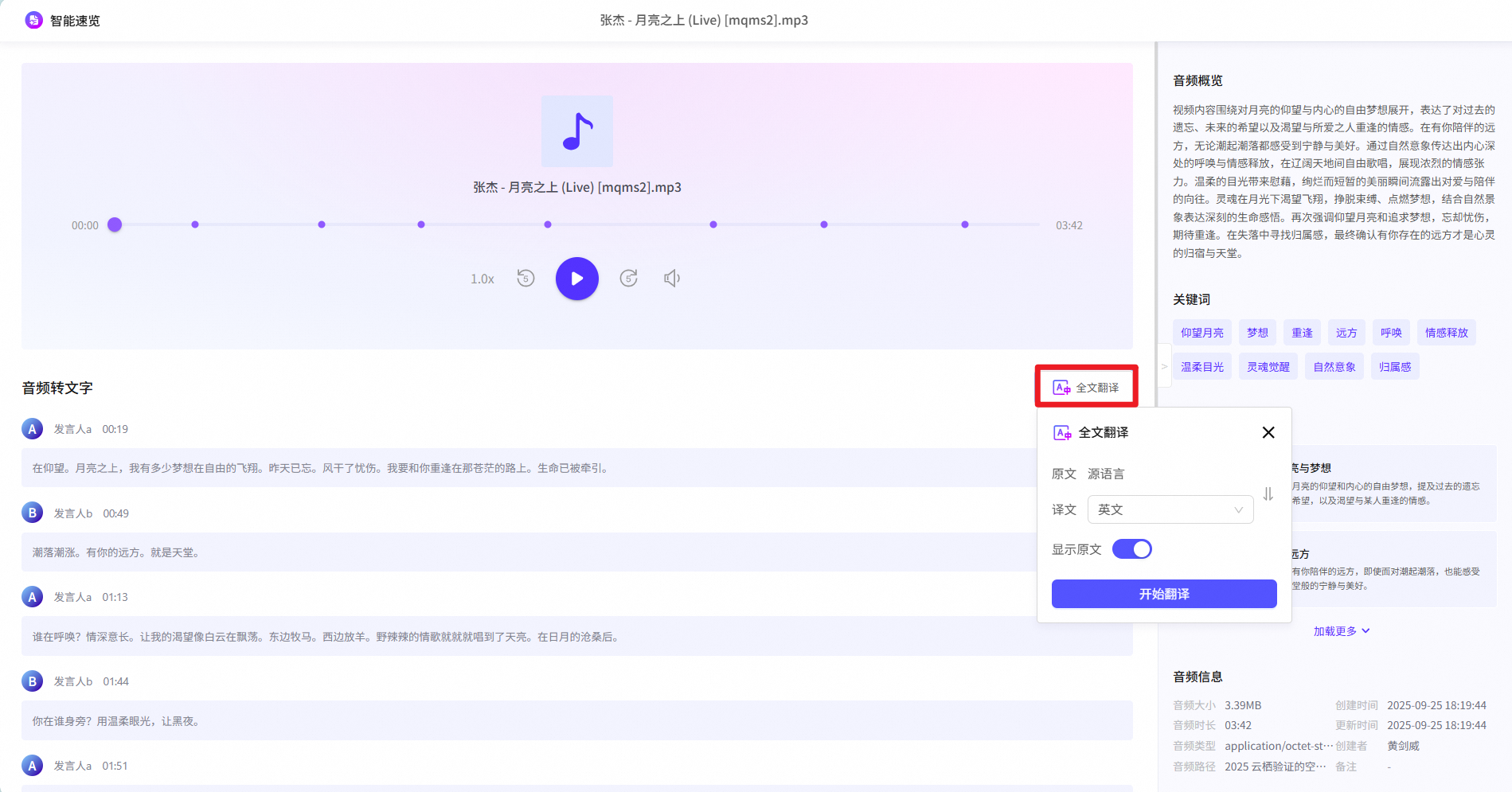This screenshot has width=1512, height=792.
Task: Click speaker A avatar at 01:13
Action: click(x=32, y=597)
